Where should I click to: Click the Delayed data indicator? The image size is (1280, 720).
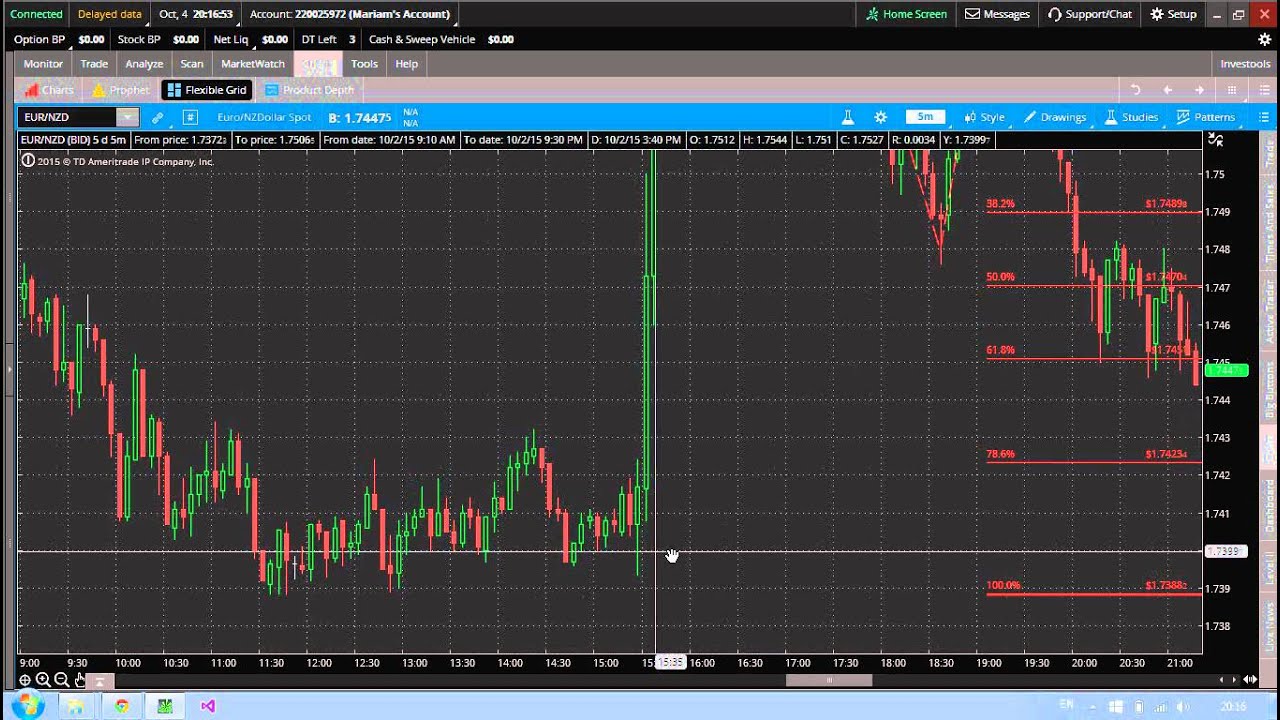[x=110, y=14]
